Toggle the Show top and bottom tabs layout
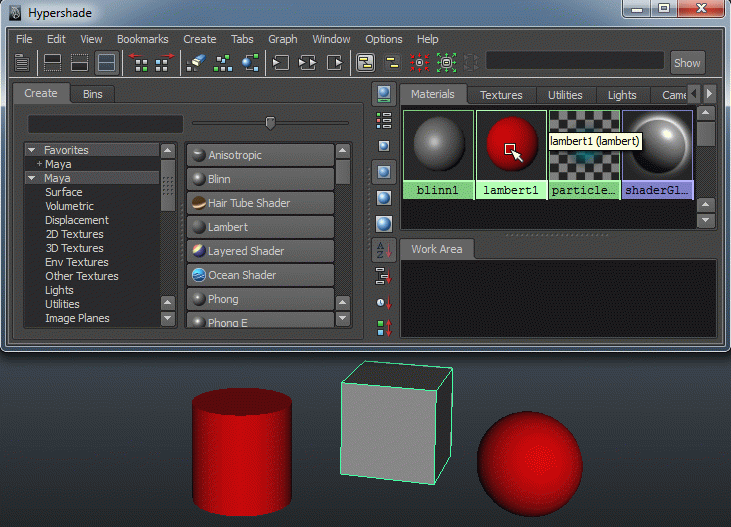 [x=106, y=63]
